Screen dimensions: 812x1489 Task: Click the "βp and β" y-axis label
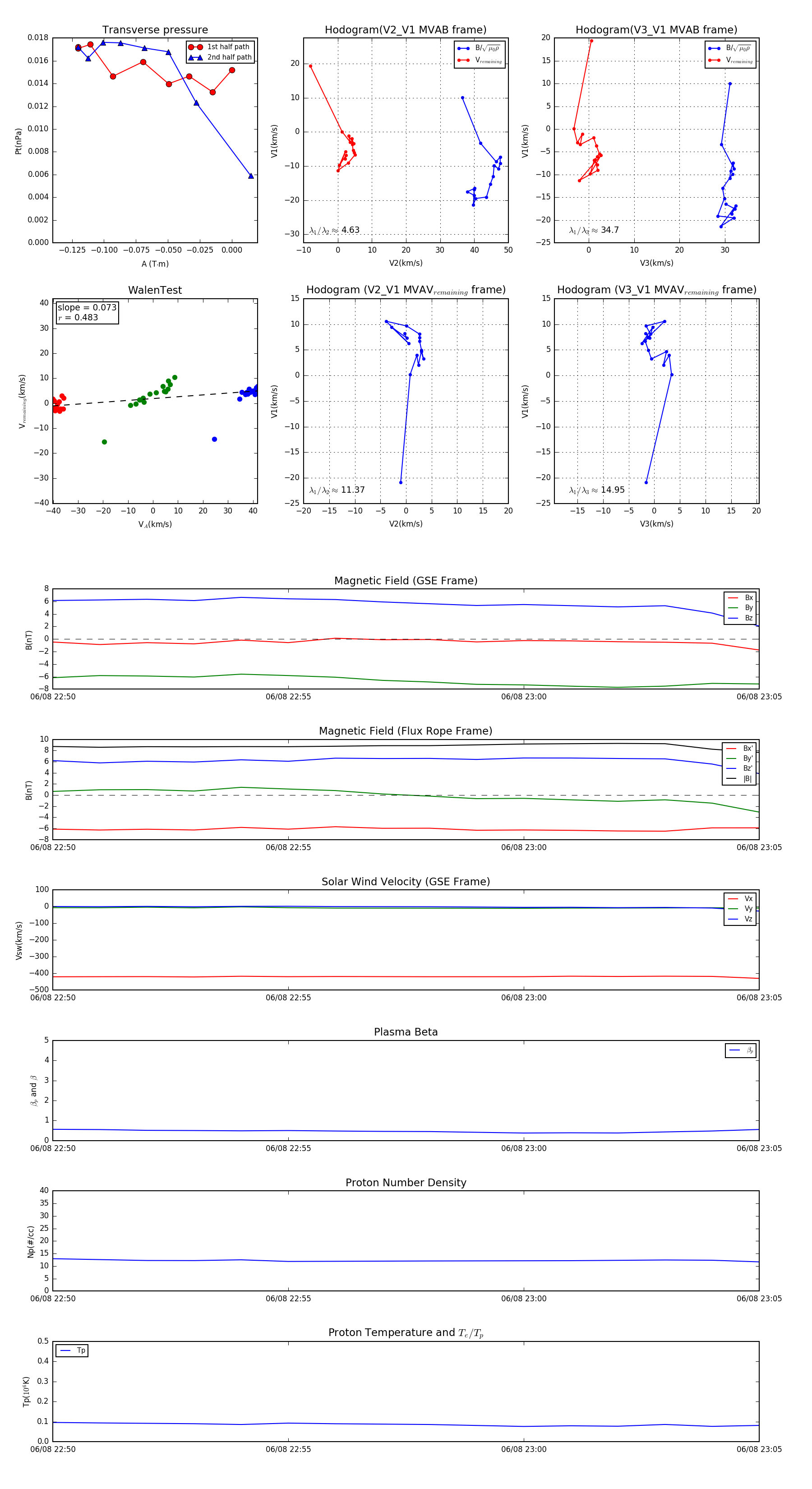tap(33, 1091)
